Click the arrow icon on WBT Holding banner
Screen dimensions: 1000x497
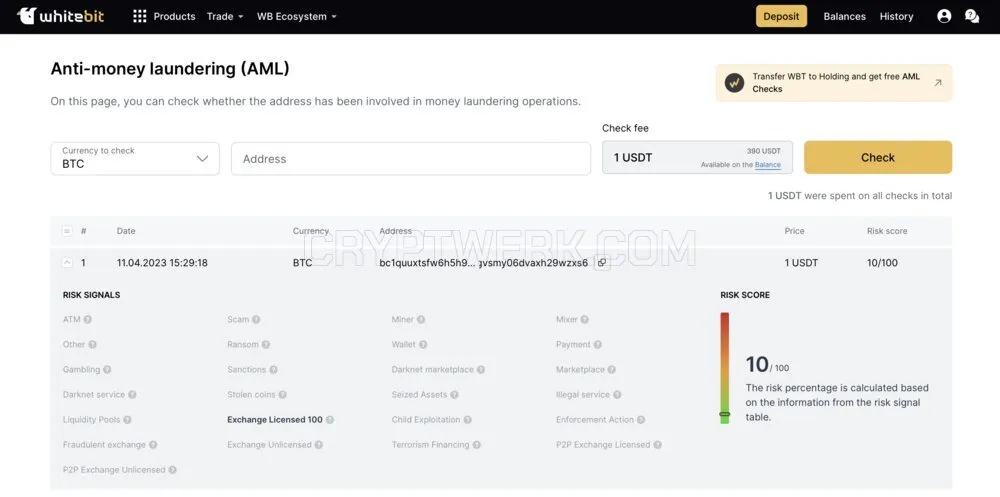point(938,82)
